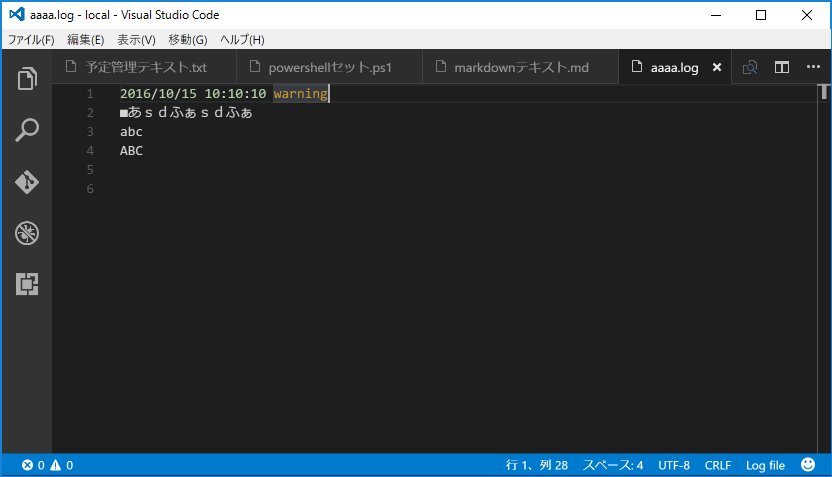832x477 pixels.
Task: Switch to the markdownテキスト.md tab
Action: click(521, 67)
